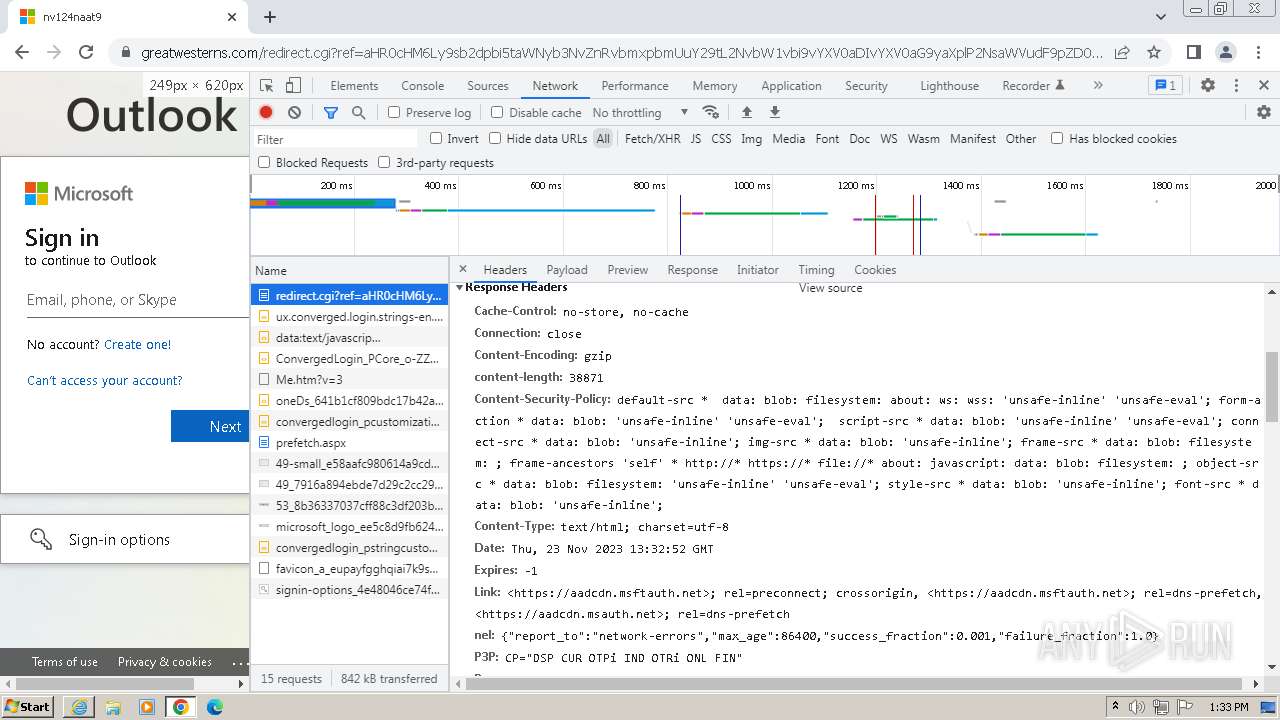
Task: Switch to the Console tab
Action: 422,86
